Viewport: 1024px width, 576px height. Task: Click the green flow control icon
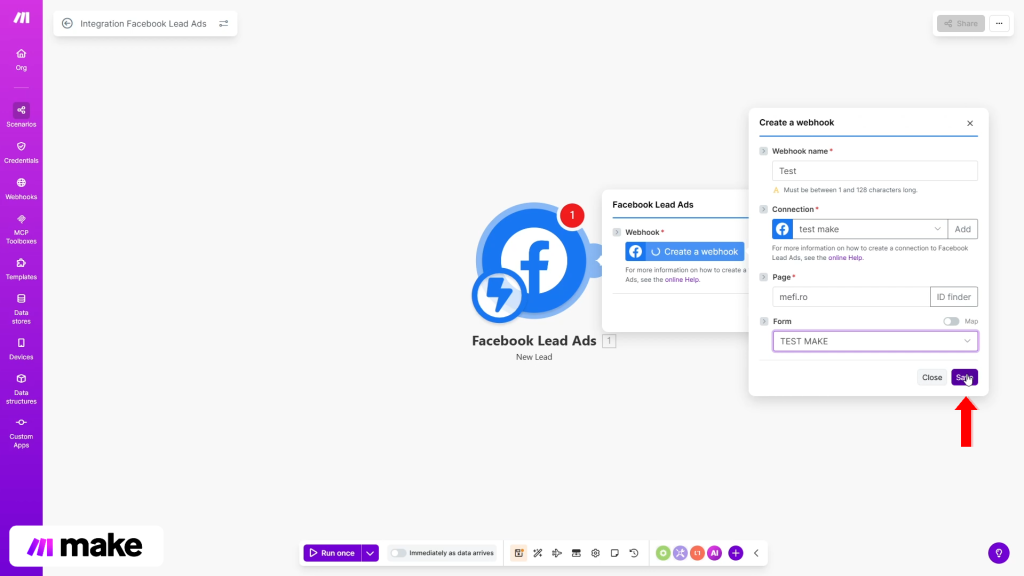(663, 553)
